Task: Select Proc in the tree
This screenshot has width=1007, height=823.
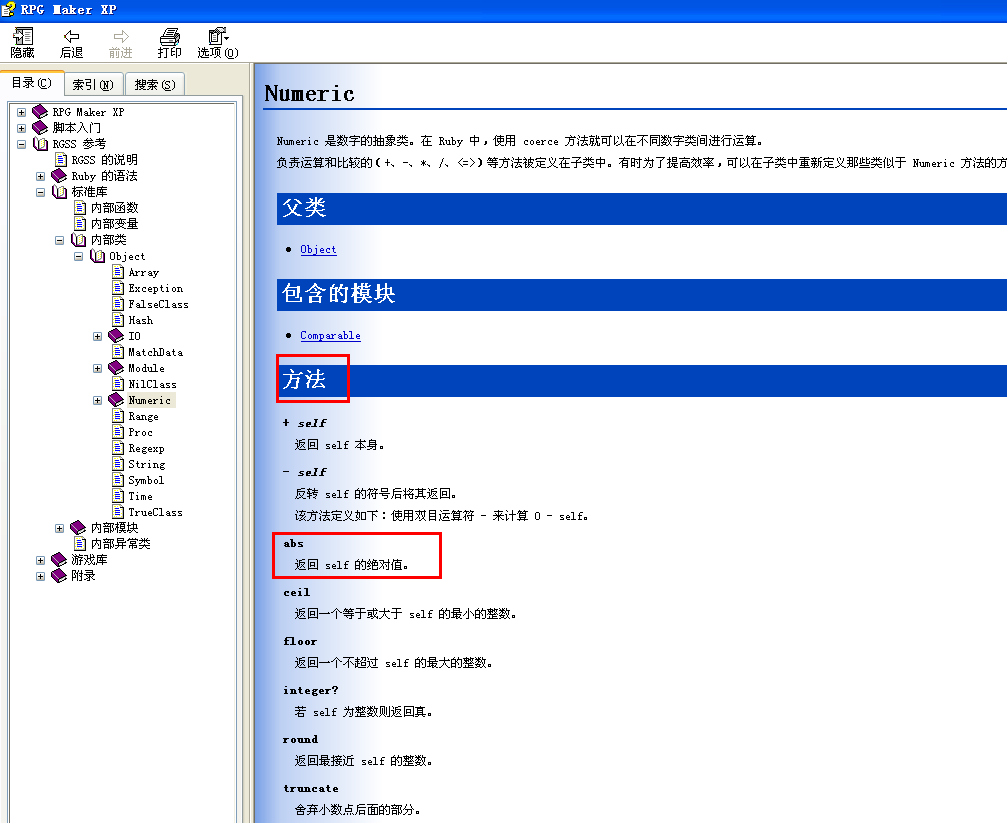Action: [x=141, y=432]
